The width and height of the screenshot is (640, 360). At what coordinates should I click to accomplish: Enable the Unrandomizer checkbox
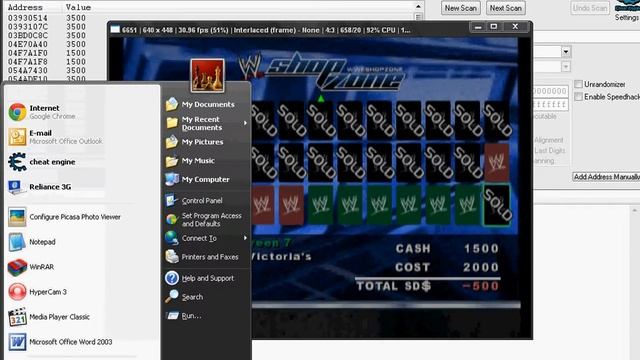click(x=578, y=84)
